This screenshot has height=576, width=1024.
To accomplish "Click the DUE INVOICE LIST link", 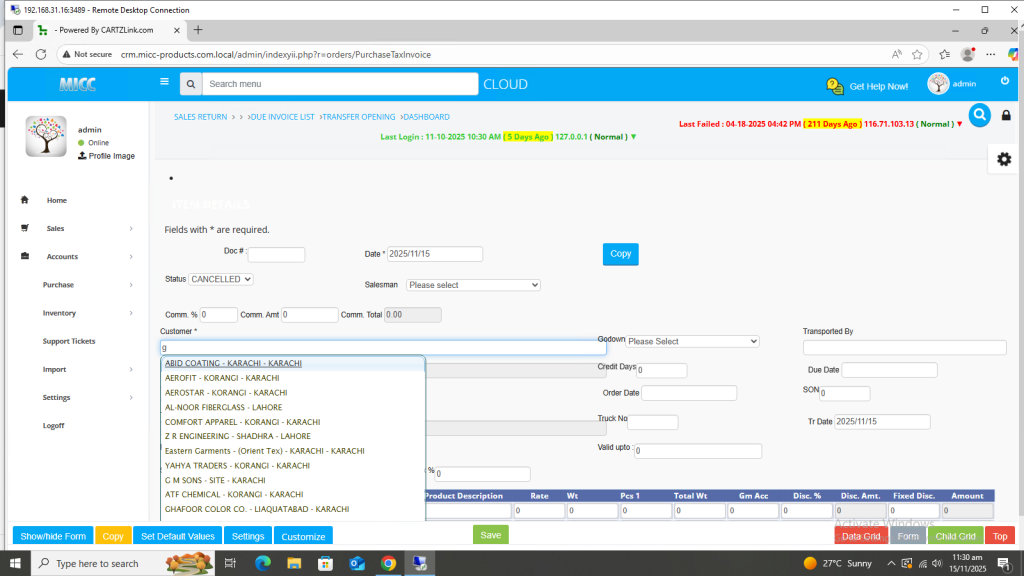I will point(282,117).
